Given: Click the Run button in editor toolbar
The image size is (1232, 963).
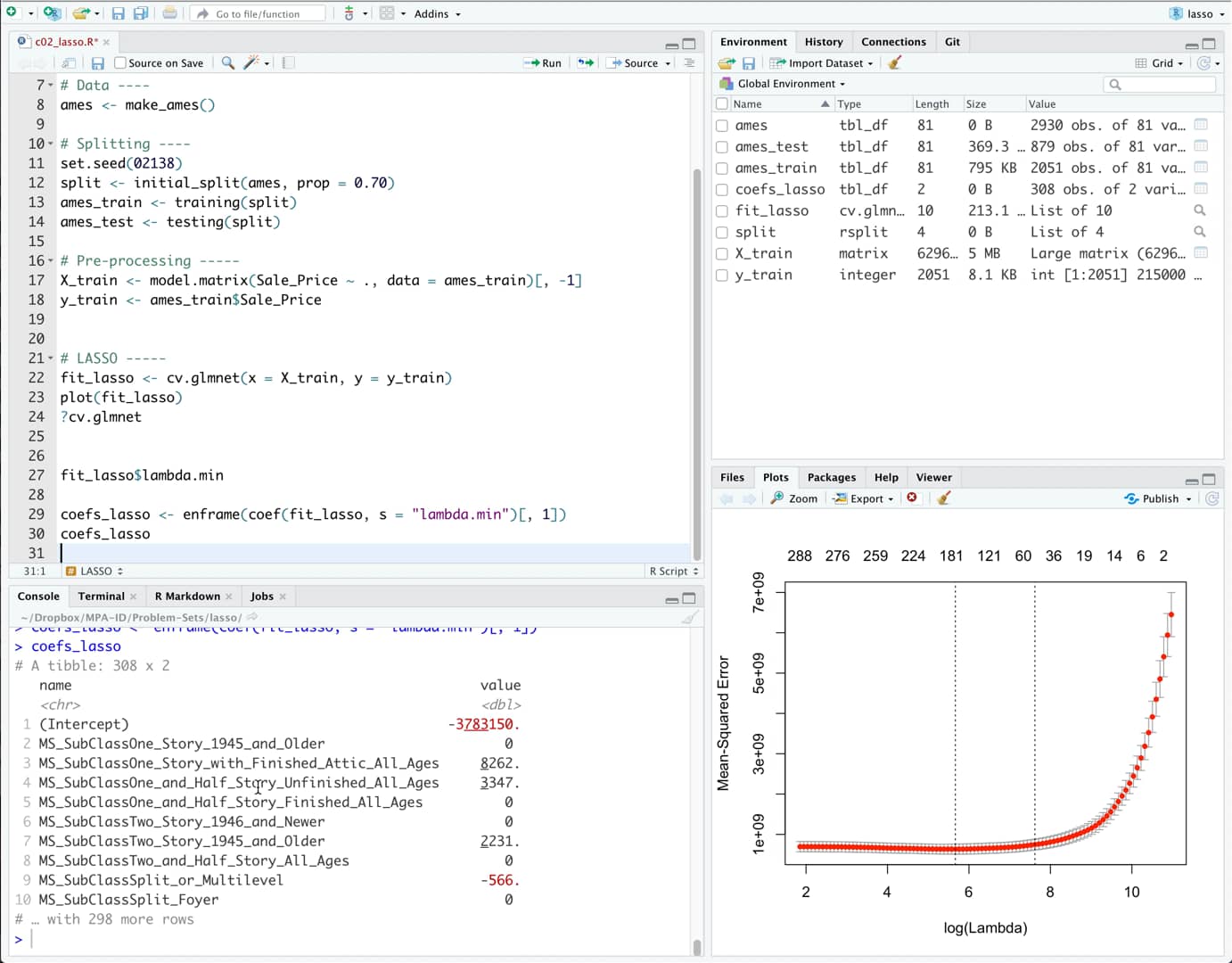Looking at the screenshot, I should pos(543,63).
